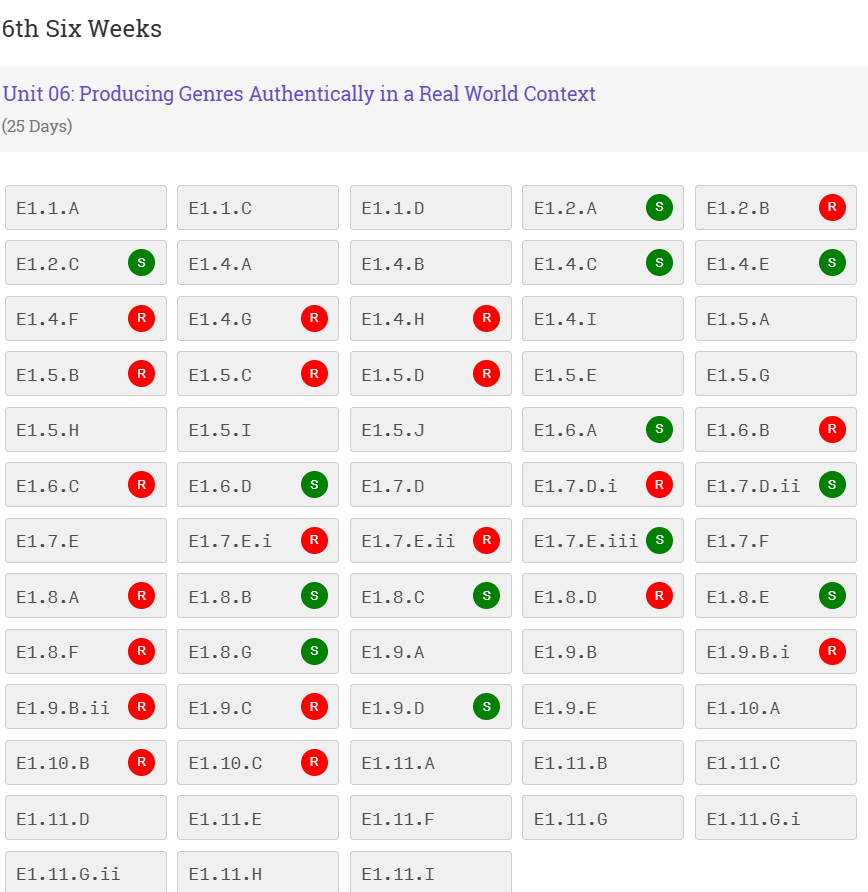The width and height of the screenshot is (868, 892).
Task: Click the E1.10.A standard box
Action: [x=775, y=707]
